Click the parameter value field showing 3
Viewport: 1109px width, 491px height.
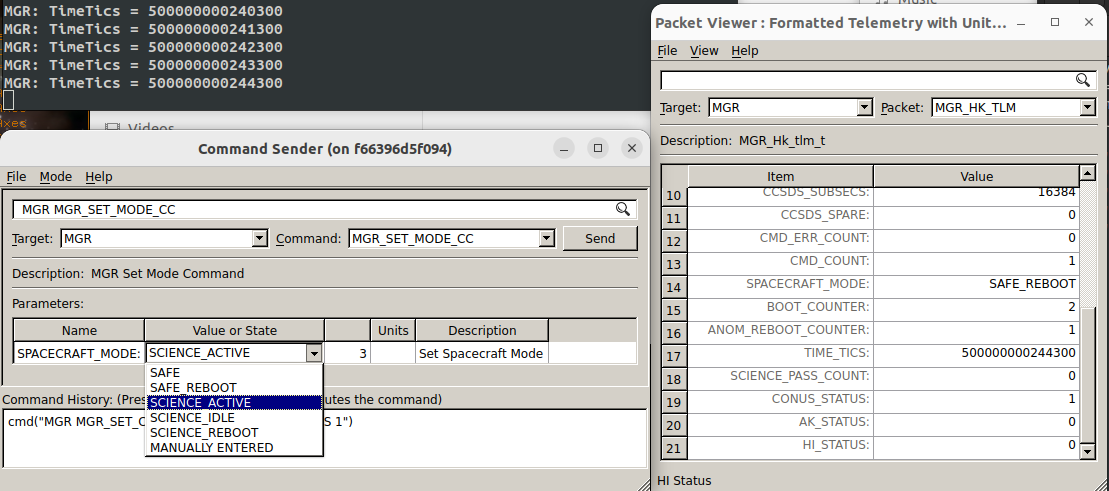tap(347, 353)
